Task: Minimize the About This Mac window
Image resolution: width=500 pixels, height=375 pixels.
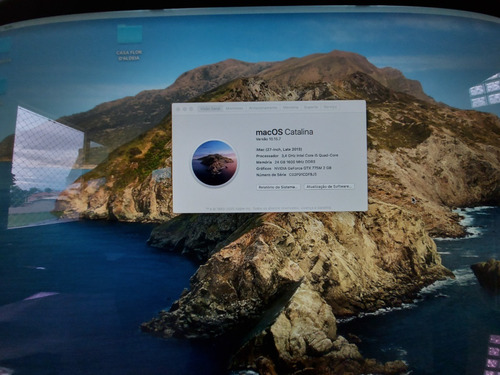Action: click(x=185, y=109)
